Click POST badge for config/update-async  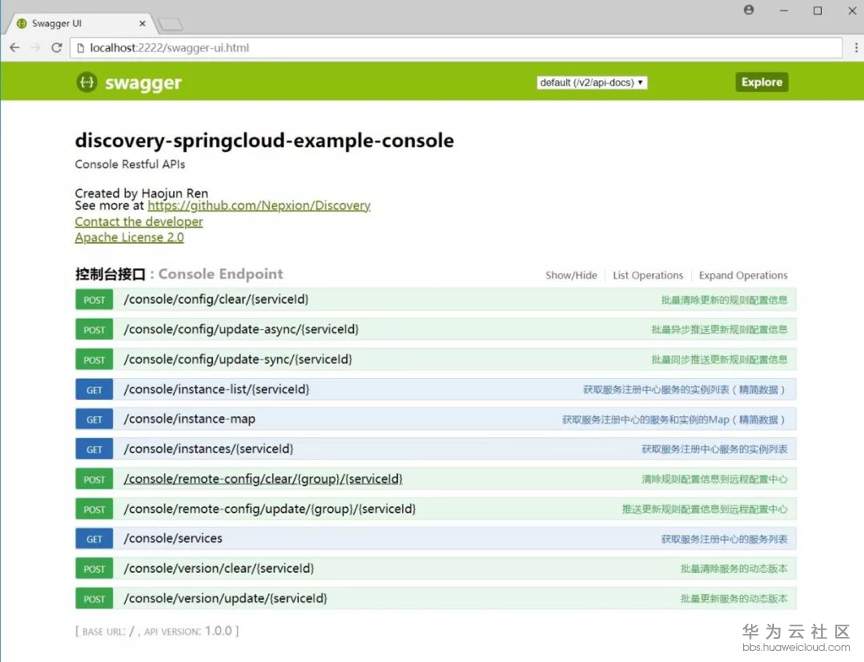point(94,330)
